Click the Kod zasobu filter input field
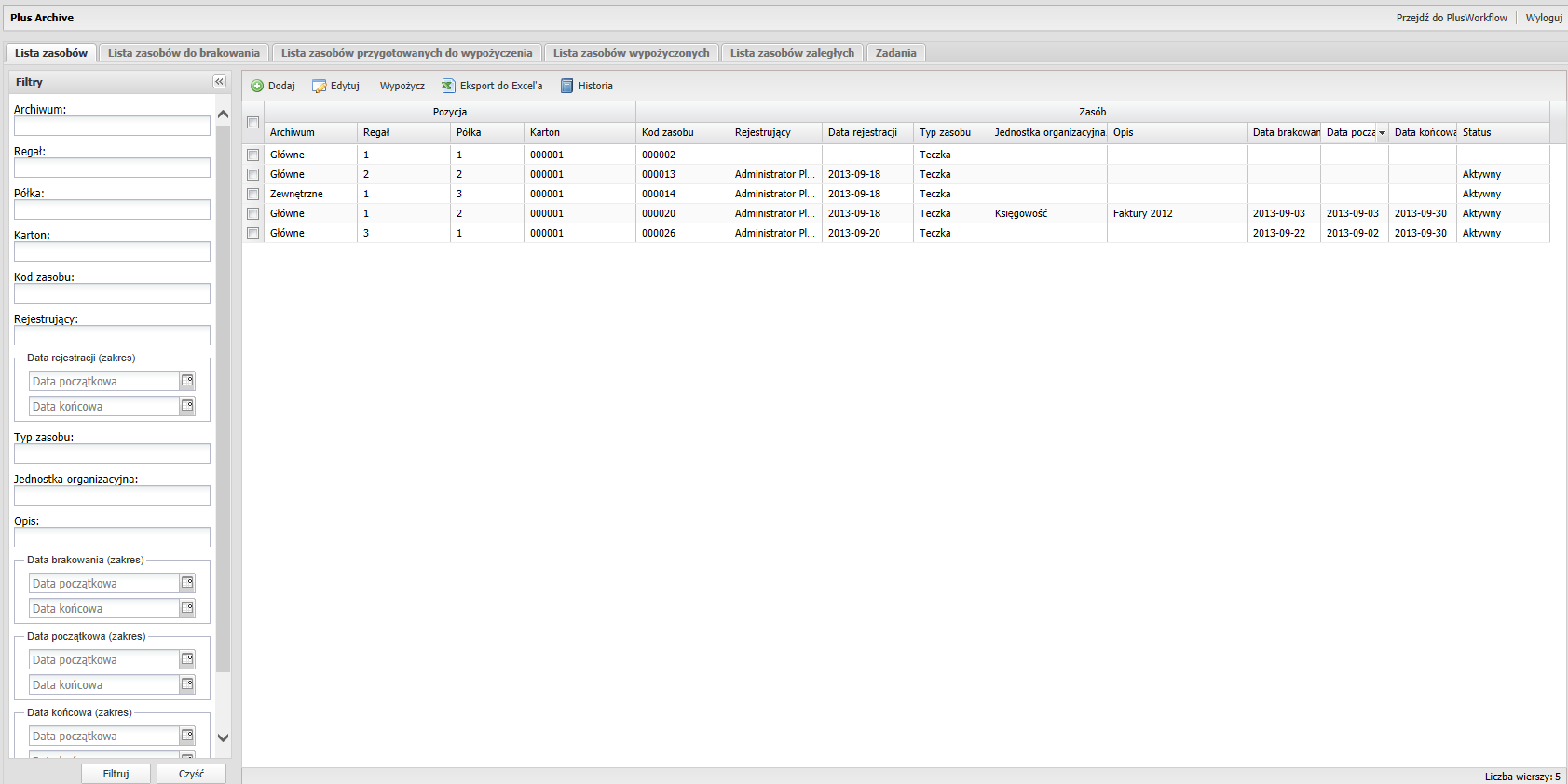The height and width of the screenshot is (784, 1568). tap(112, 294)
